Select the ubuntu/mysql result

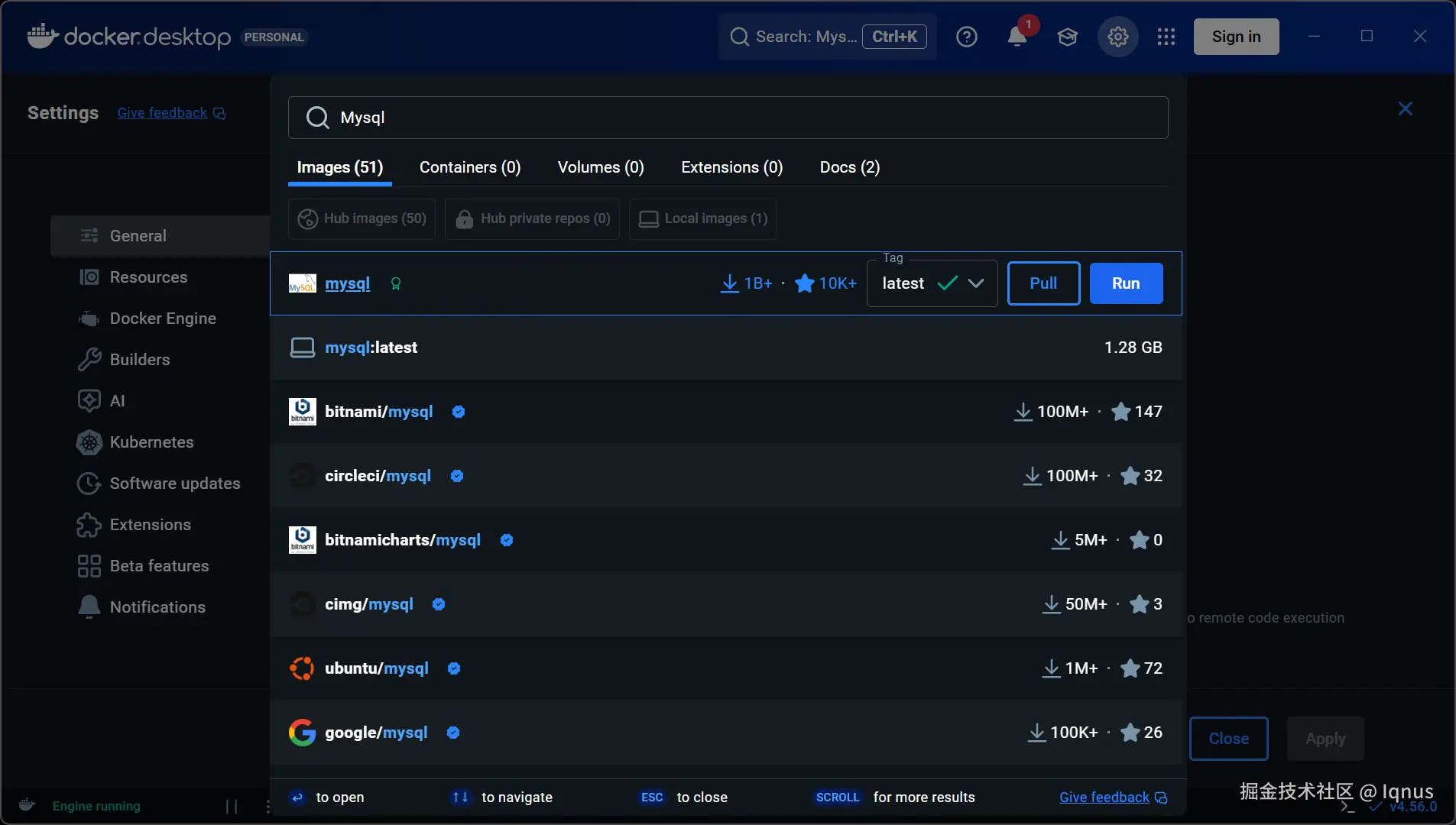(x=726, y=668)
